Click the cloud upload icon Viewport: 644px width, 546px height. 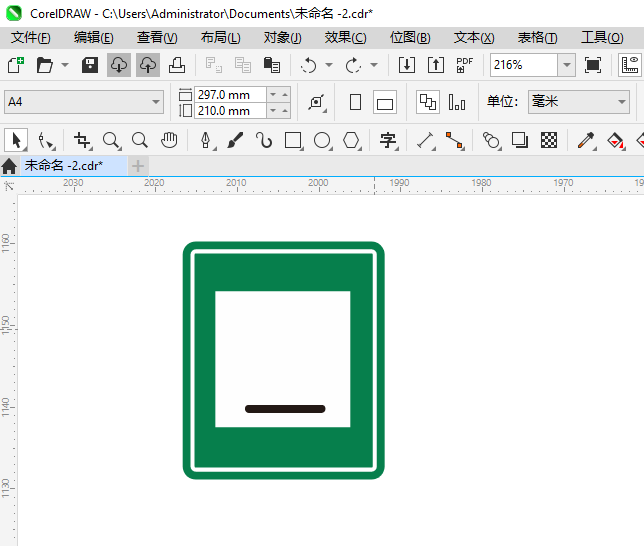148,65
